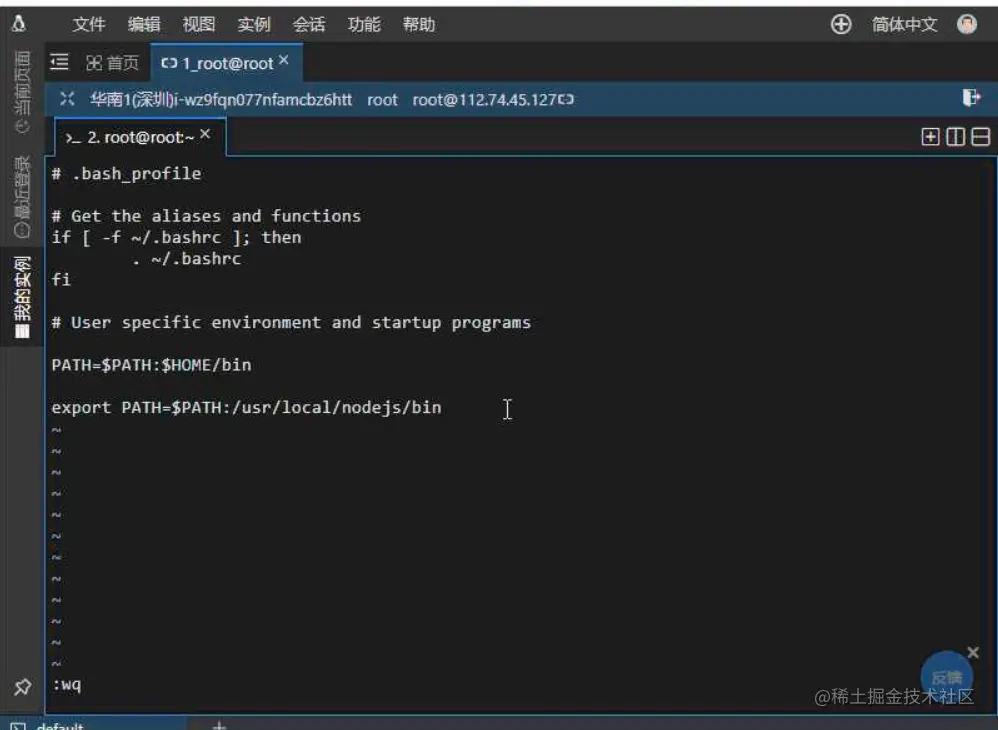Screen dimensions: 998x730
Task: Click the instance name i-wz9fqn077nfamcbz6htt
Action: click(x=263, y=99)
